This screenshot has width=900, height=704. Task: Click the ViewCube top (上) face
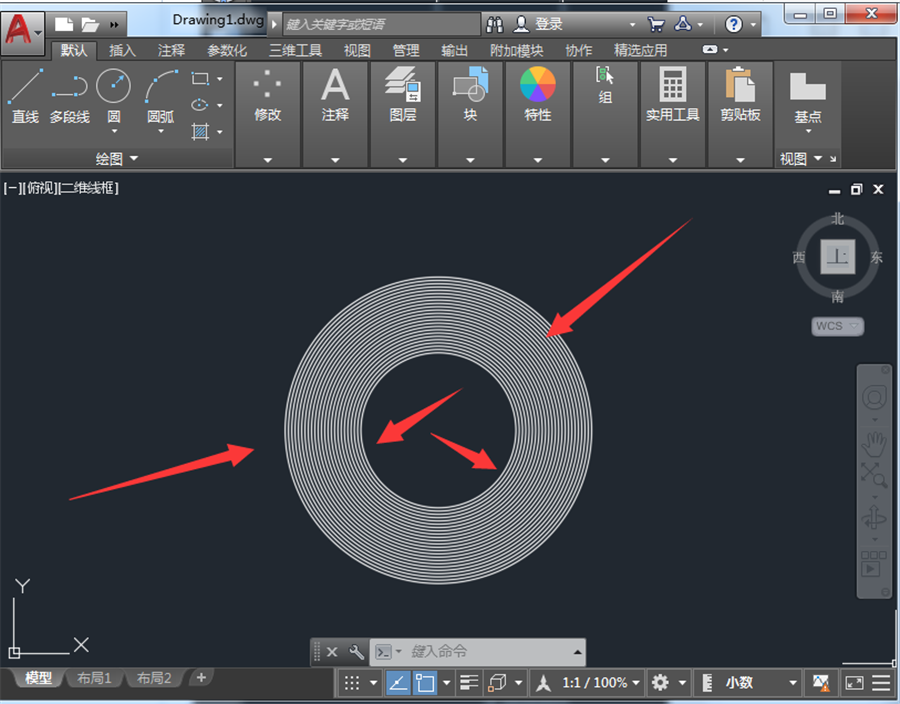coord(837,256)
